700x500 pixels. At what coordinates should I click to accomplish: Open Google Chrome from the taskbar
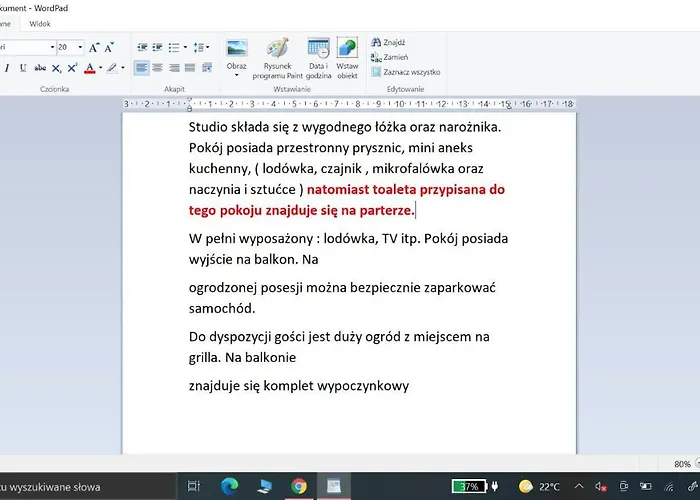(299, 486)
